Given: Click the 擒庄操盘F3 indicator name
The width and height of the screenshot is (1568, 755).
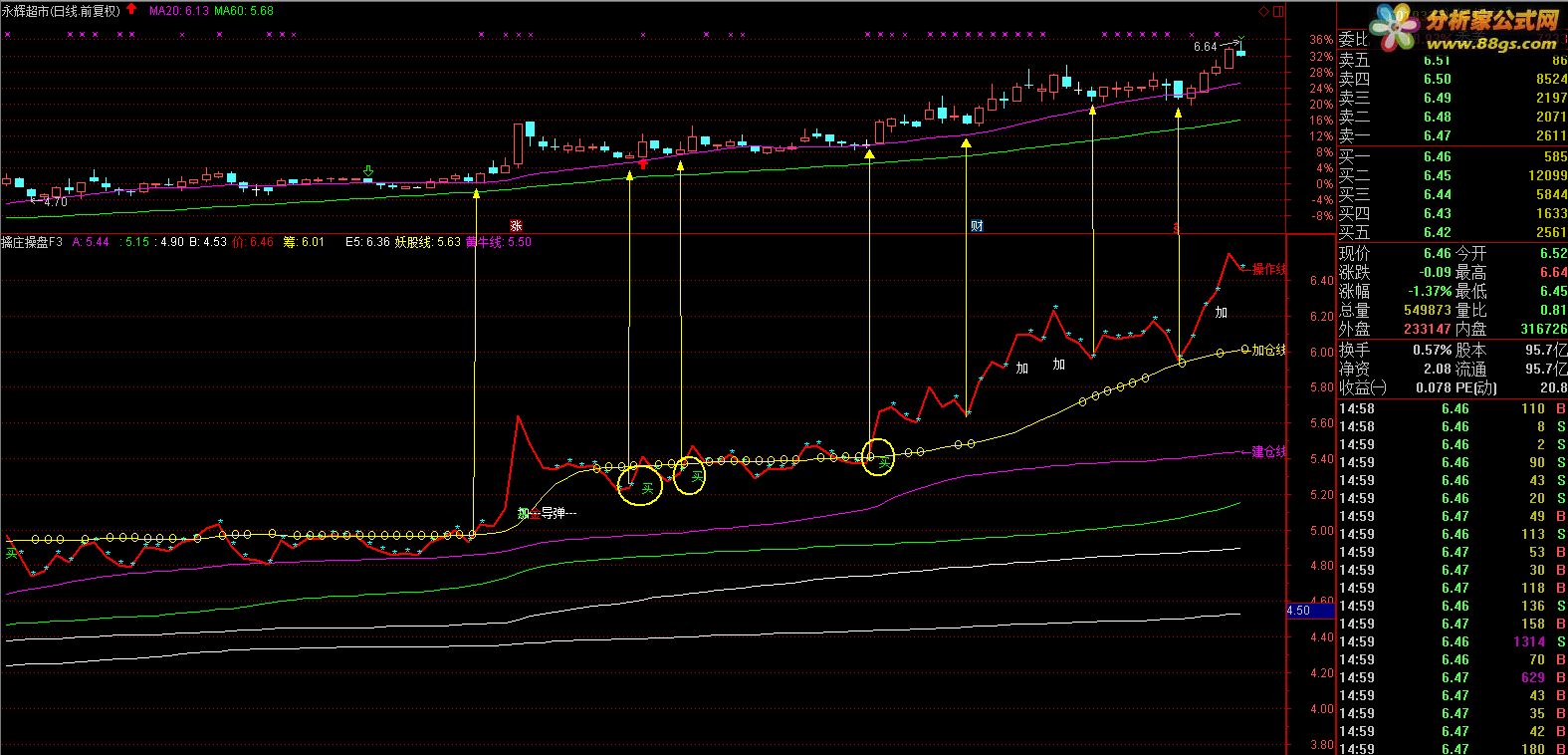Looking at the screenshot, I should (32, 242).
